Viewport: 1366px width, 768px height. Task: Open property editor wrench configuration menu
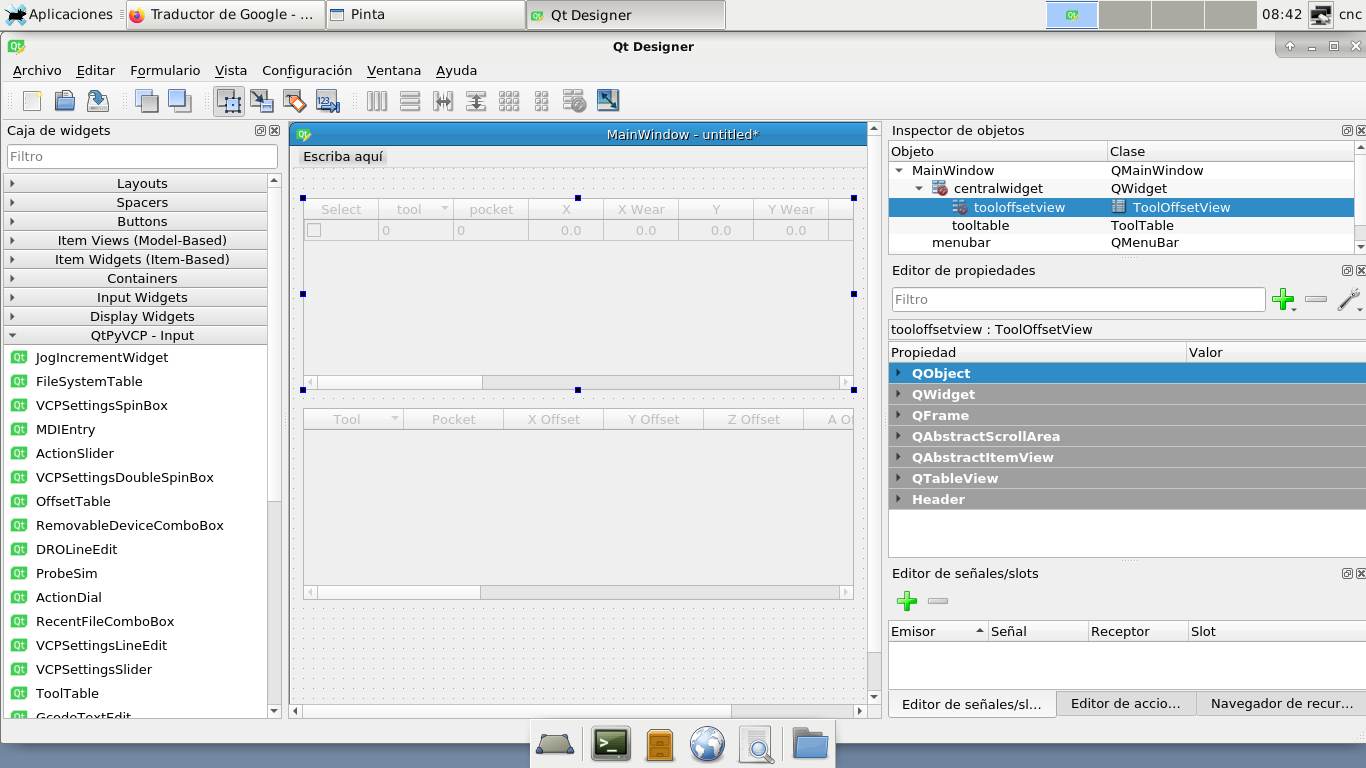click(x=1349, y=299)
